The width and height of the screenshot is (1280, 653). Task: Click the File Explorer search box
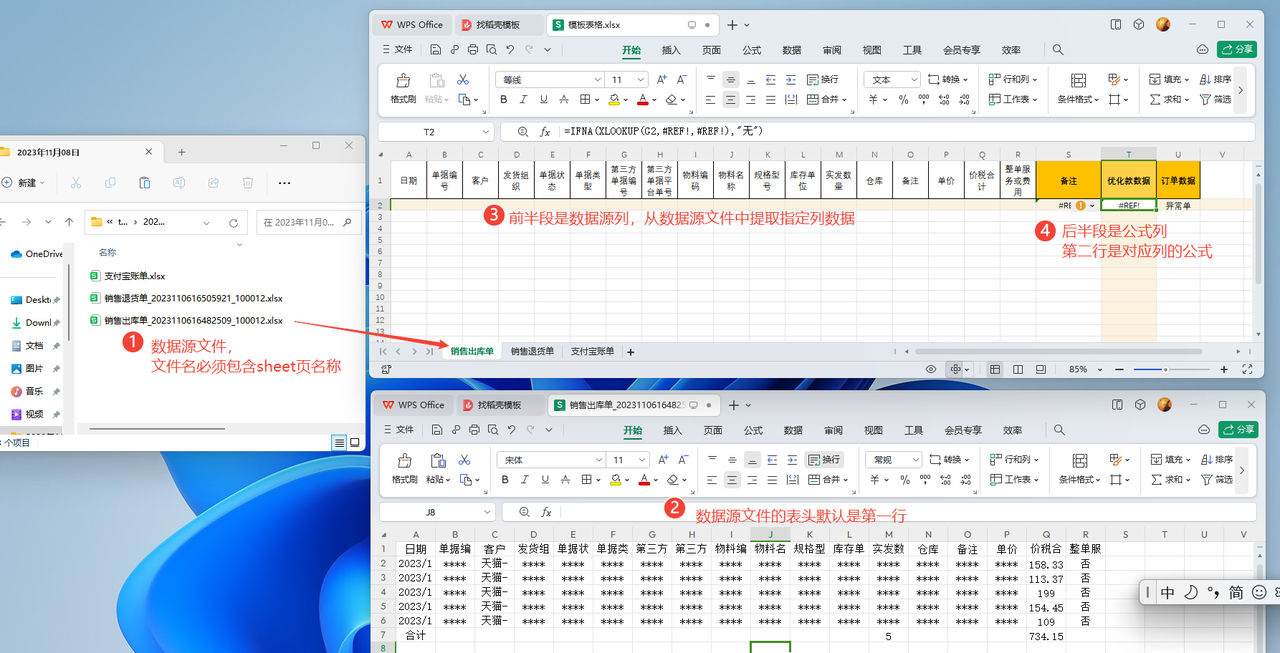coord(305,222)
